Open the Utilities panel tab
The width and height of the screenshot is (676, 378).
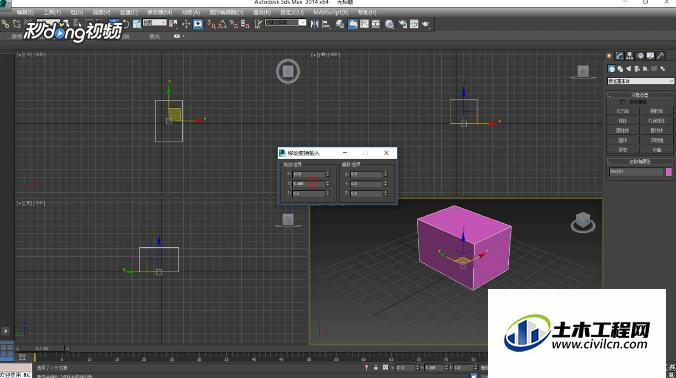[660, 56]
